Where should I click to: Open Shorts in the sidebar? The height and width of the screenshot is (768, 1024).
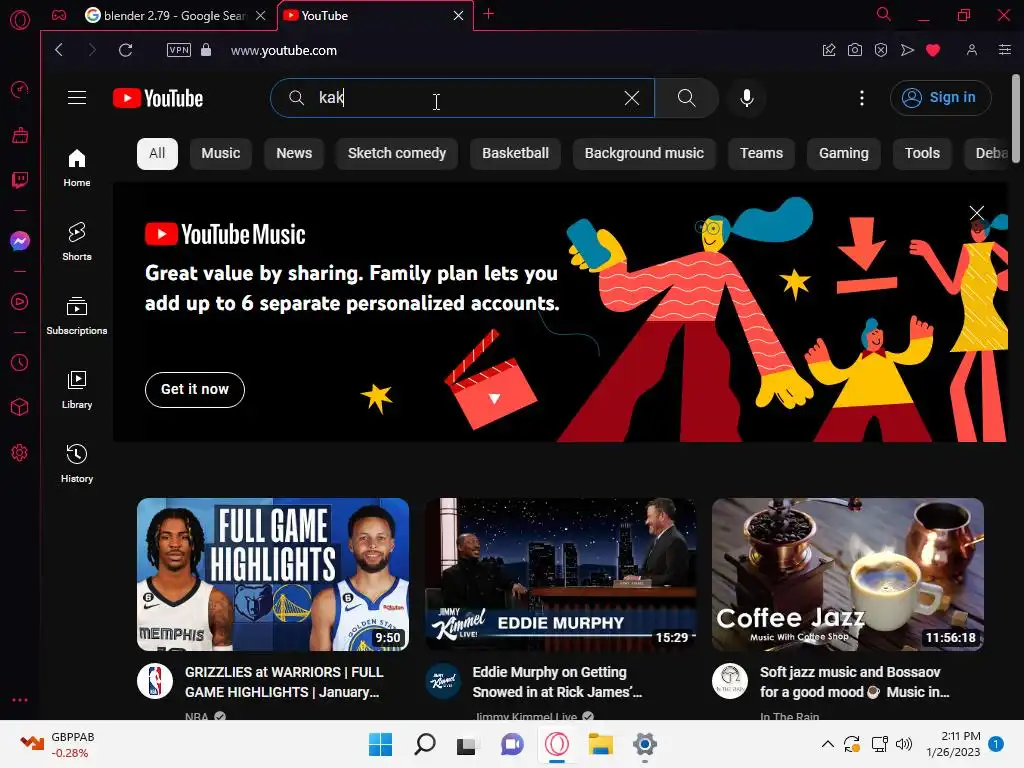76,242
